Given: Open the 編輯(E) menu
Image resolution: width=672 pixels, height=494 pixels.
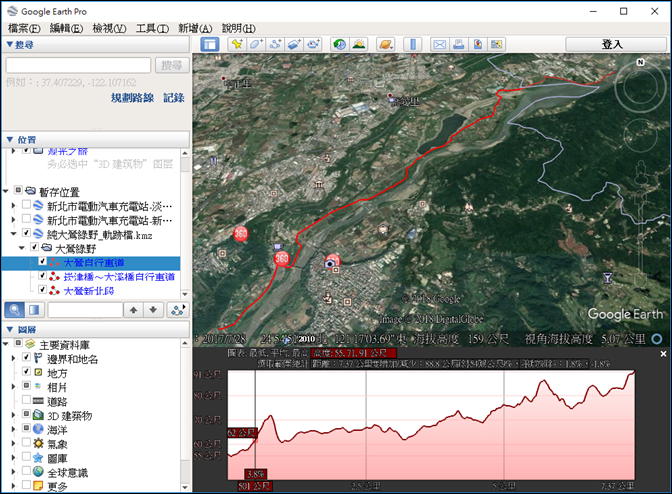Looking at the screenshot, I should (66, 29).
